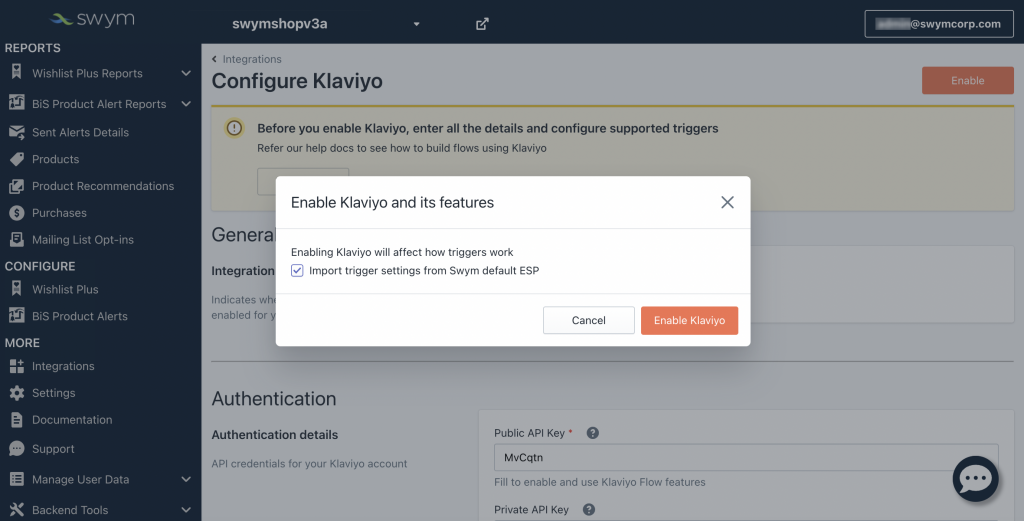The width and height of the screenshot is (1024, 521).
Task: Click 'Enabling Klaviyo will affect how triggers work'
Action: point(402,252)
